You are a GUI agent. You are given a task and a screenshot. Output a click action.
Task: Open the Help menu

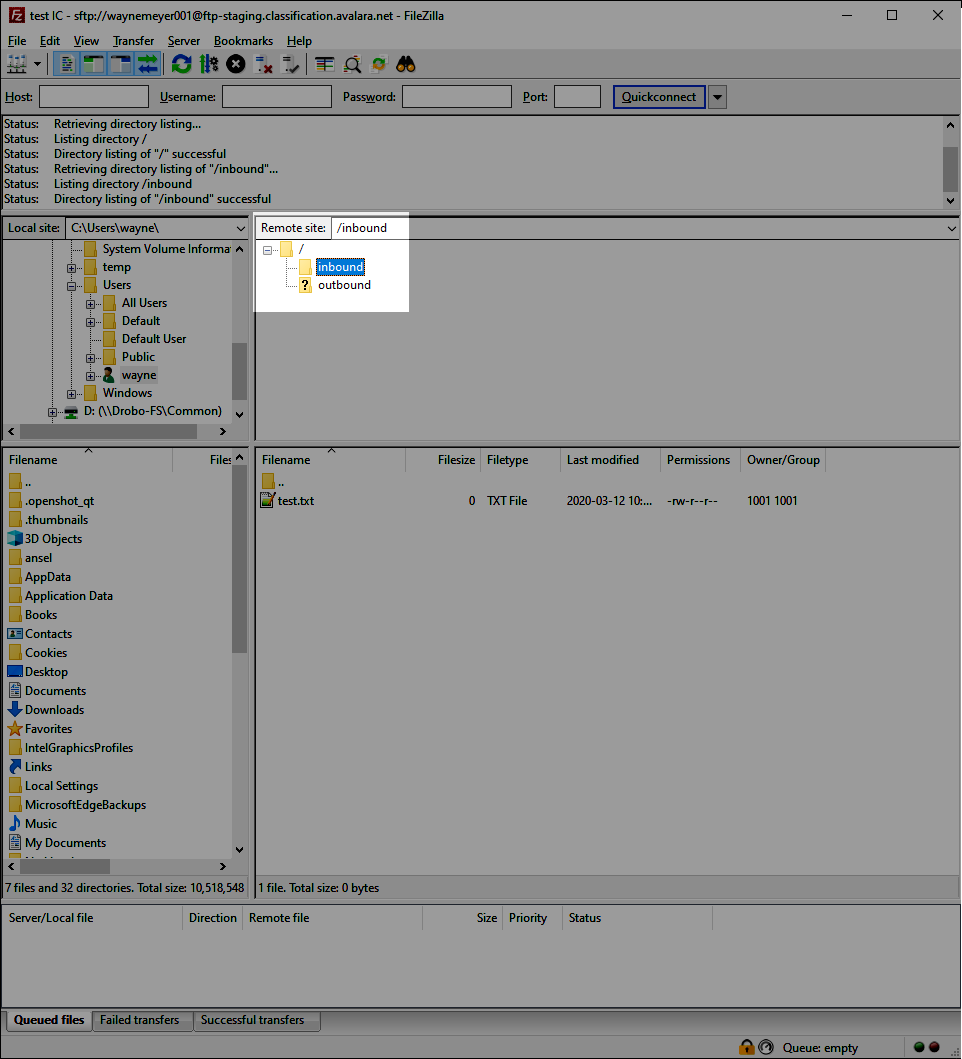click(299, 41)
